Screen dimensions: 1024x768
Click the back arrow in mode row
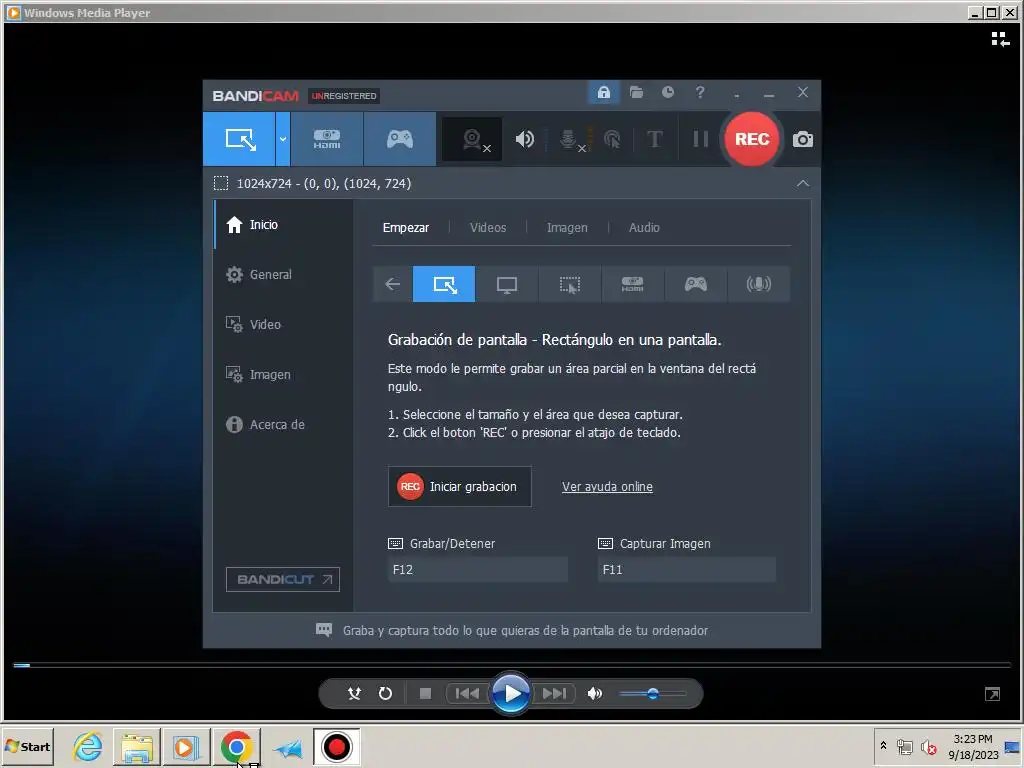(x=392, y=284)
